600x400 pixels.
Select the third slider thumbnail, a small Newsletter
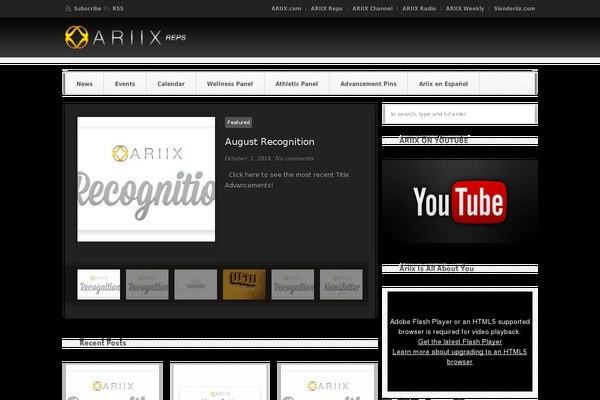click(x=196, y=284)
